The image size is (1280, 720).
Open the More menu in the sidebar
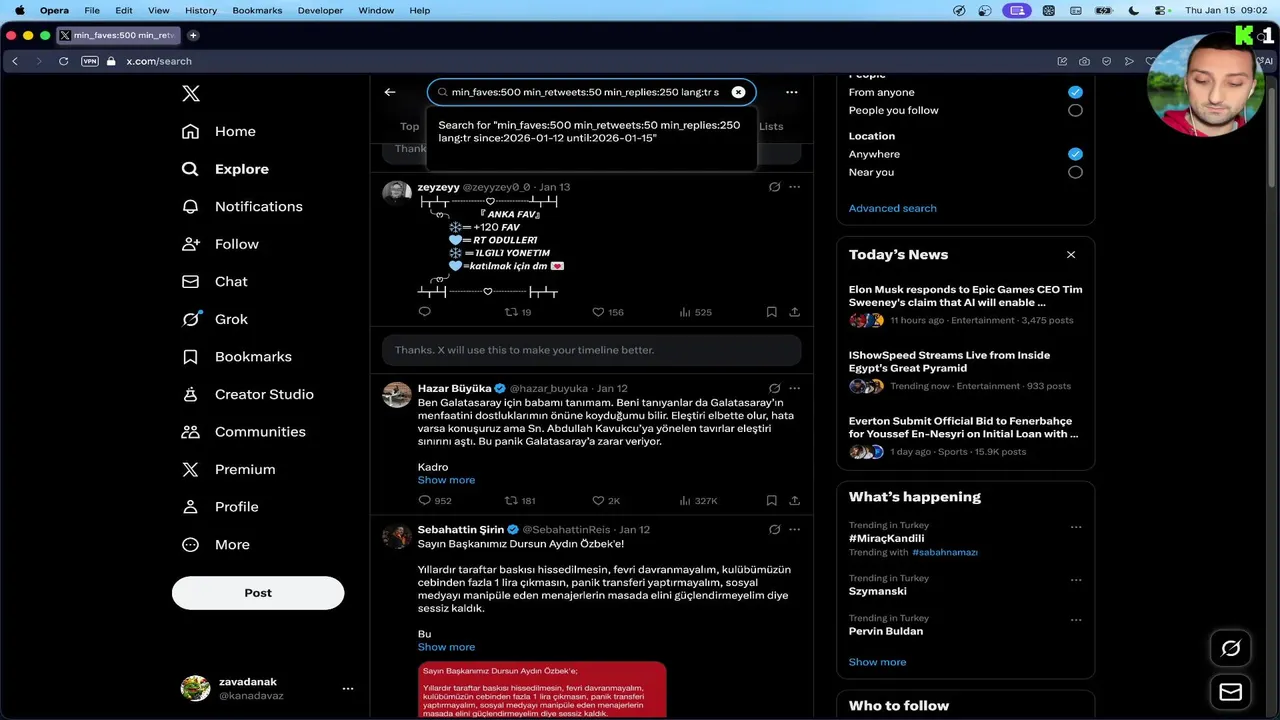tap(216, 545)
